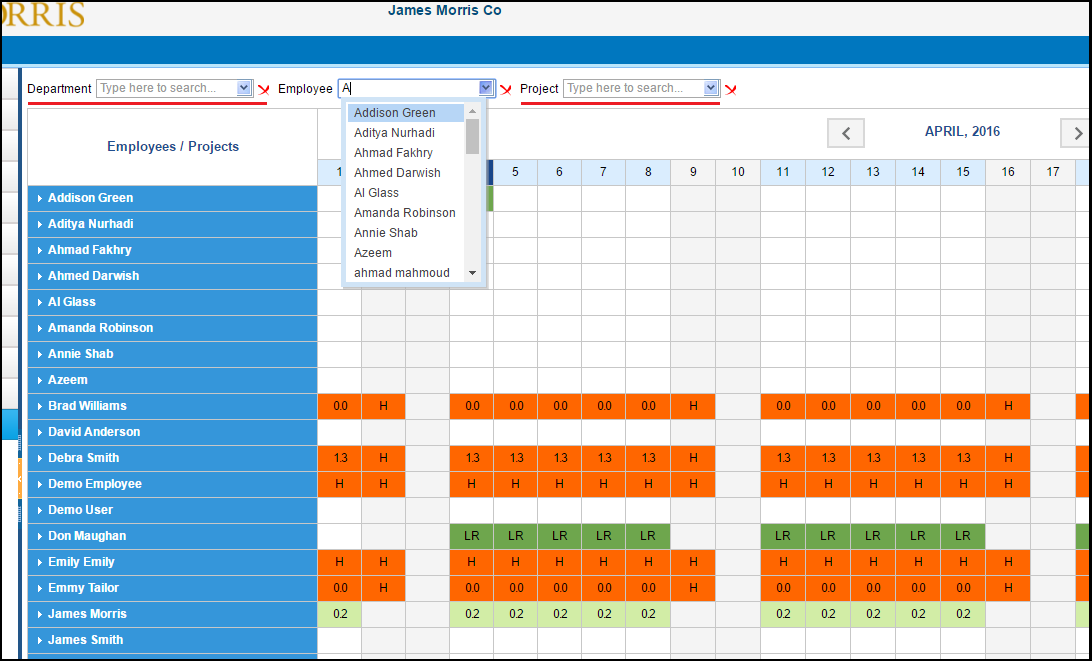The height and width of the screenshot is (661, 1092).
Task: Clear the Department filter with red X
Action: [264, 90]
